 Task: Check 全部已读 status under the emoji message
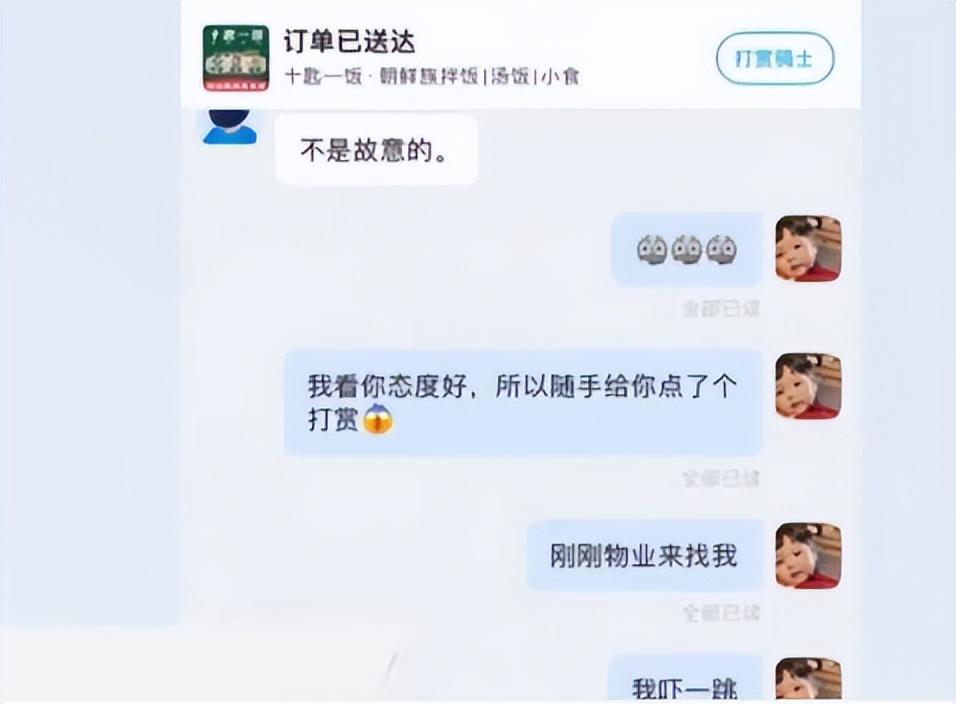[x=721, y=308]
